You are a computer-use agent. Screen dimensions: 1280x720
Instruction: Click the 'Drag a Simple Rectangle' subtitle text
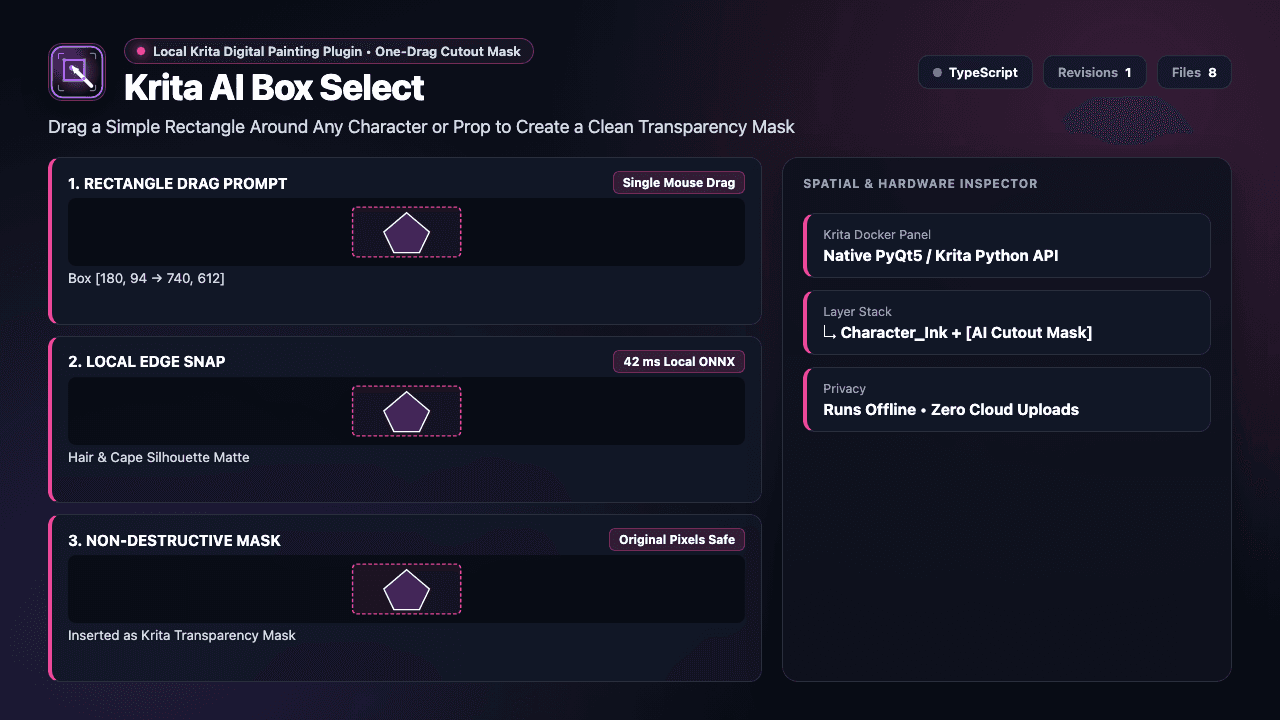pos(421,127)
